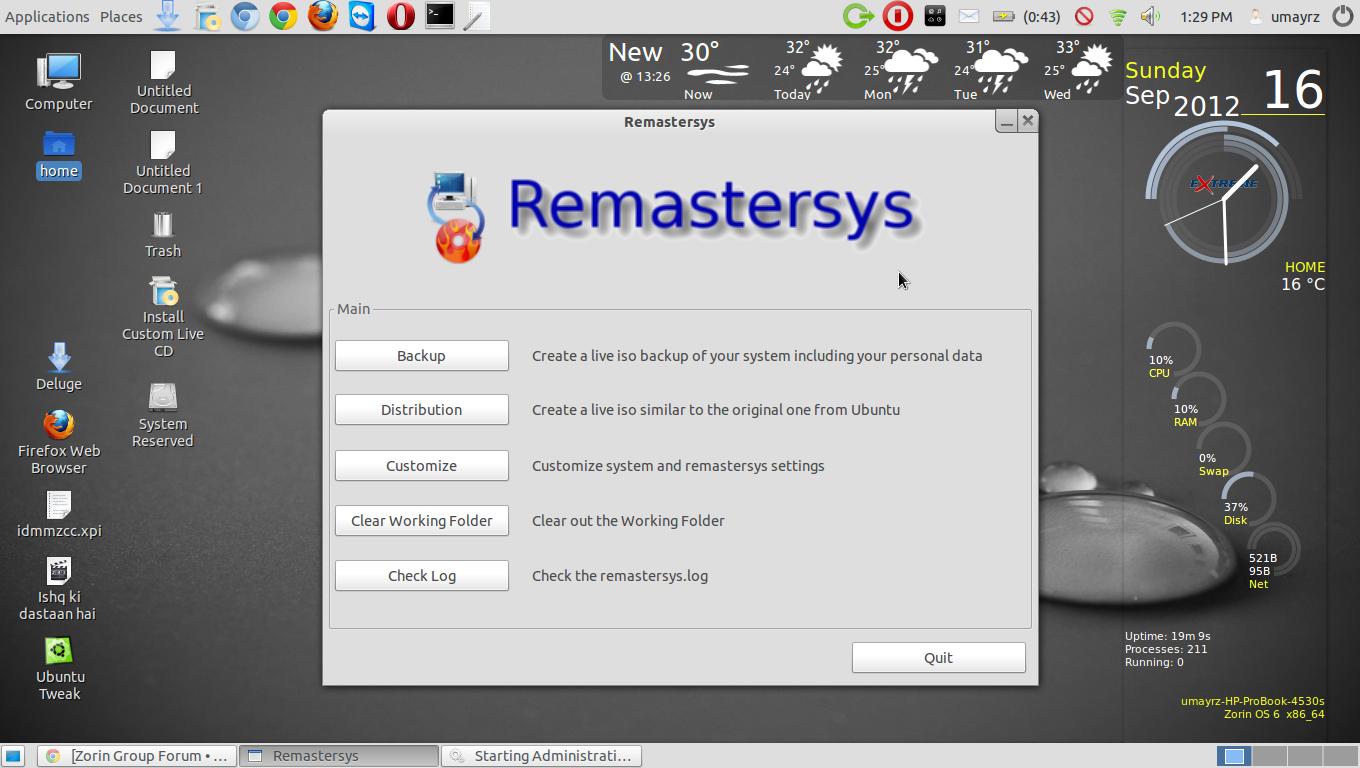The image size is (1360, 768).
Task: Click the Clear Working Folder button
Action: pos(421,521)
